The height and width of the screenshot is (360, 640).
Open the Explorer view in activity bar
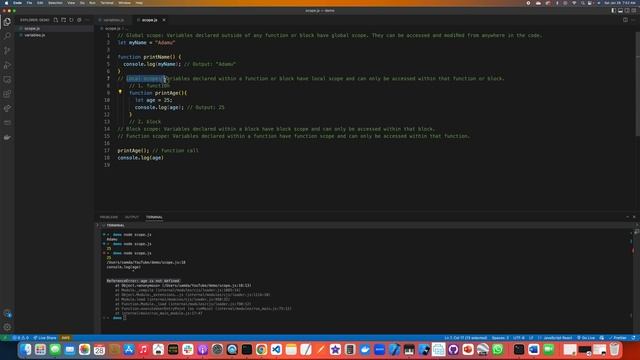(x=7, y=22)
